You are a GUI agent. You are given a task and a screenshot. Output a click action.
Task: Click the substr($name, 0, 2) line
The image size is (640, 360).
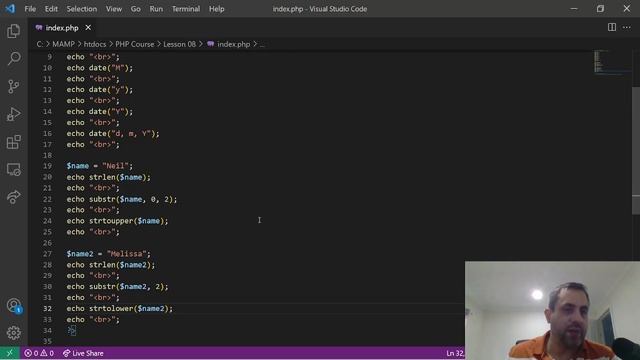tap(122, 199)
